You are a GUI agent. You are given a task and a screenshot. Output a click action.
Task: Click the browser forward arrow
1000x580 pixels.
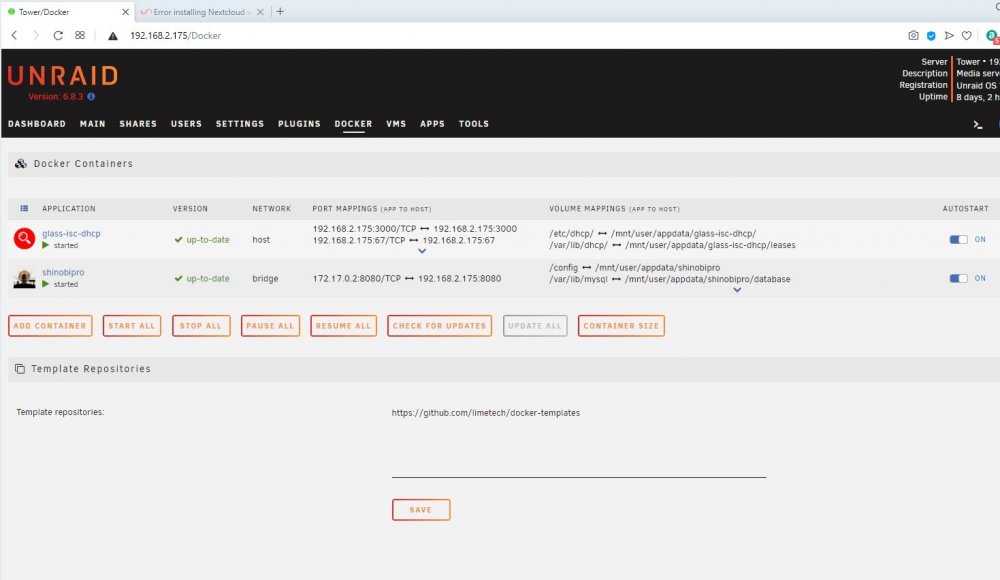click(x=36, y=36)
